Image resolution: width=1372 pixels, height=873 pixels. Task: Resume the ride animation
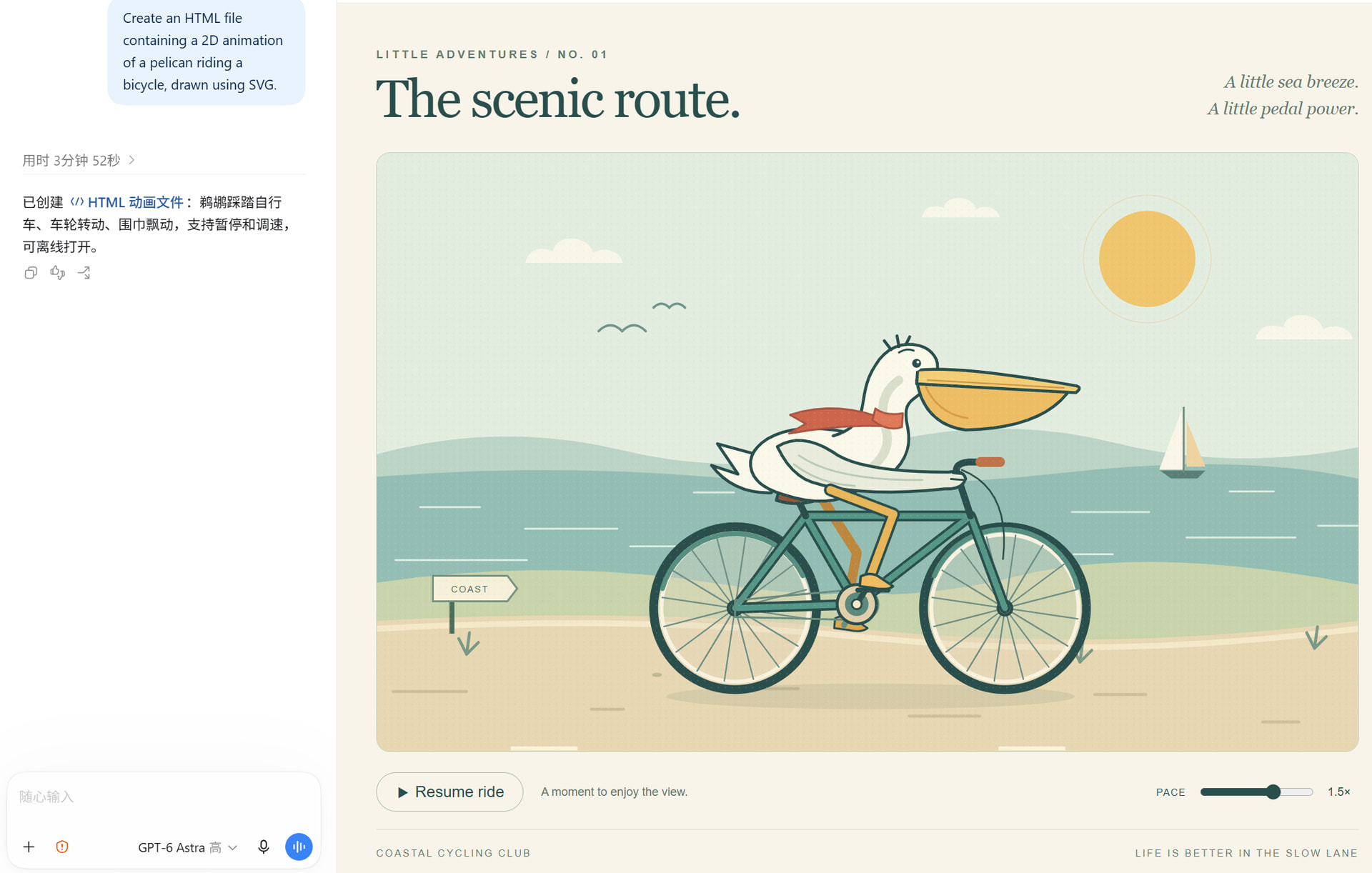tap(449, 792)
